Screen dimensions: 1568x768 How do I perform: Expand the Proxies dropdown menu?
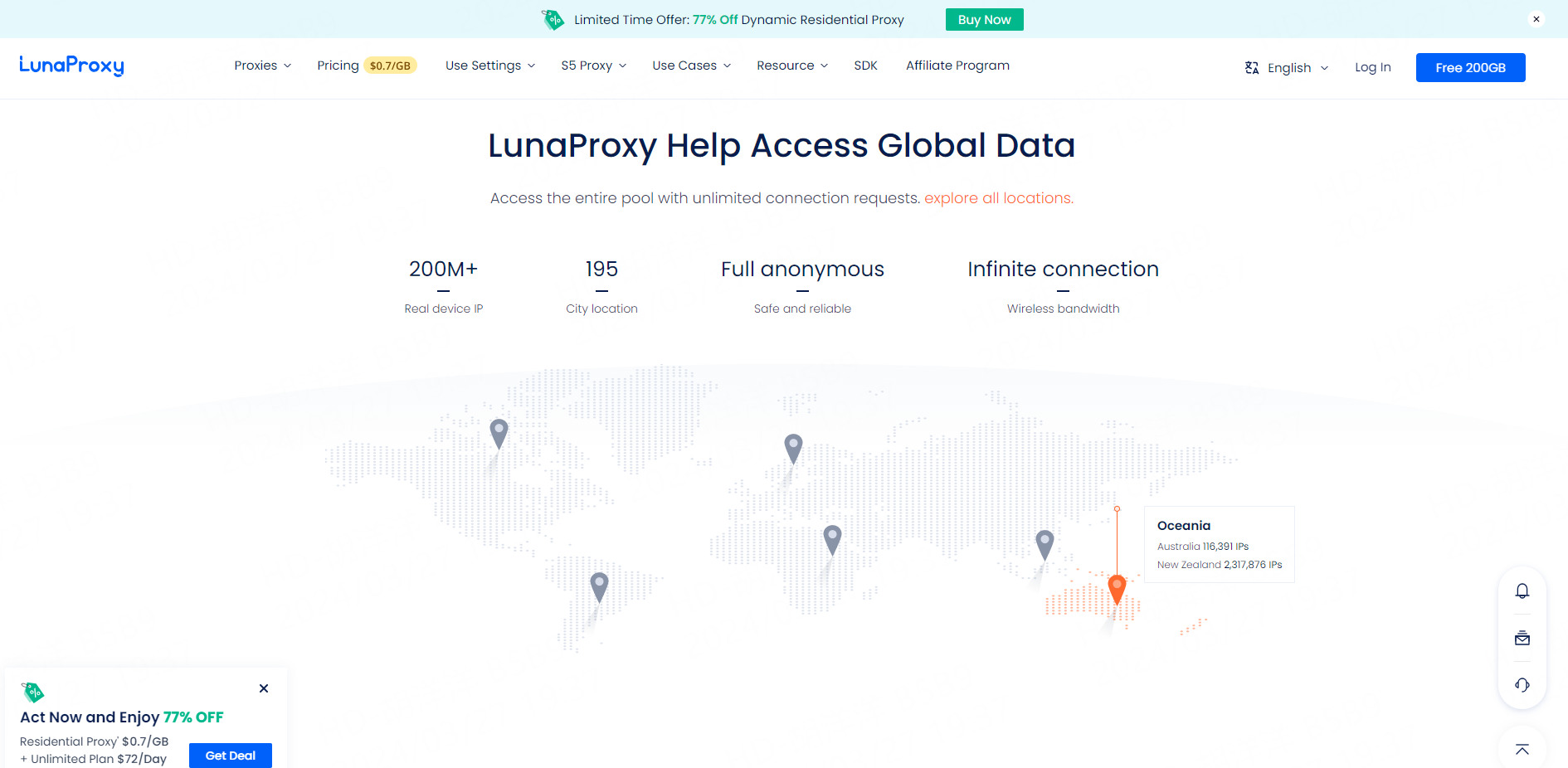click(x=262, y=66)
